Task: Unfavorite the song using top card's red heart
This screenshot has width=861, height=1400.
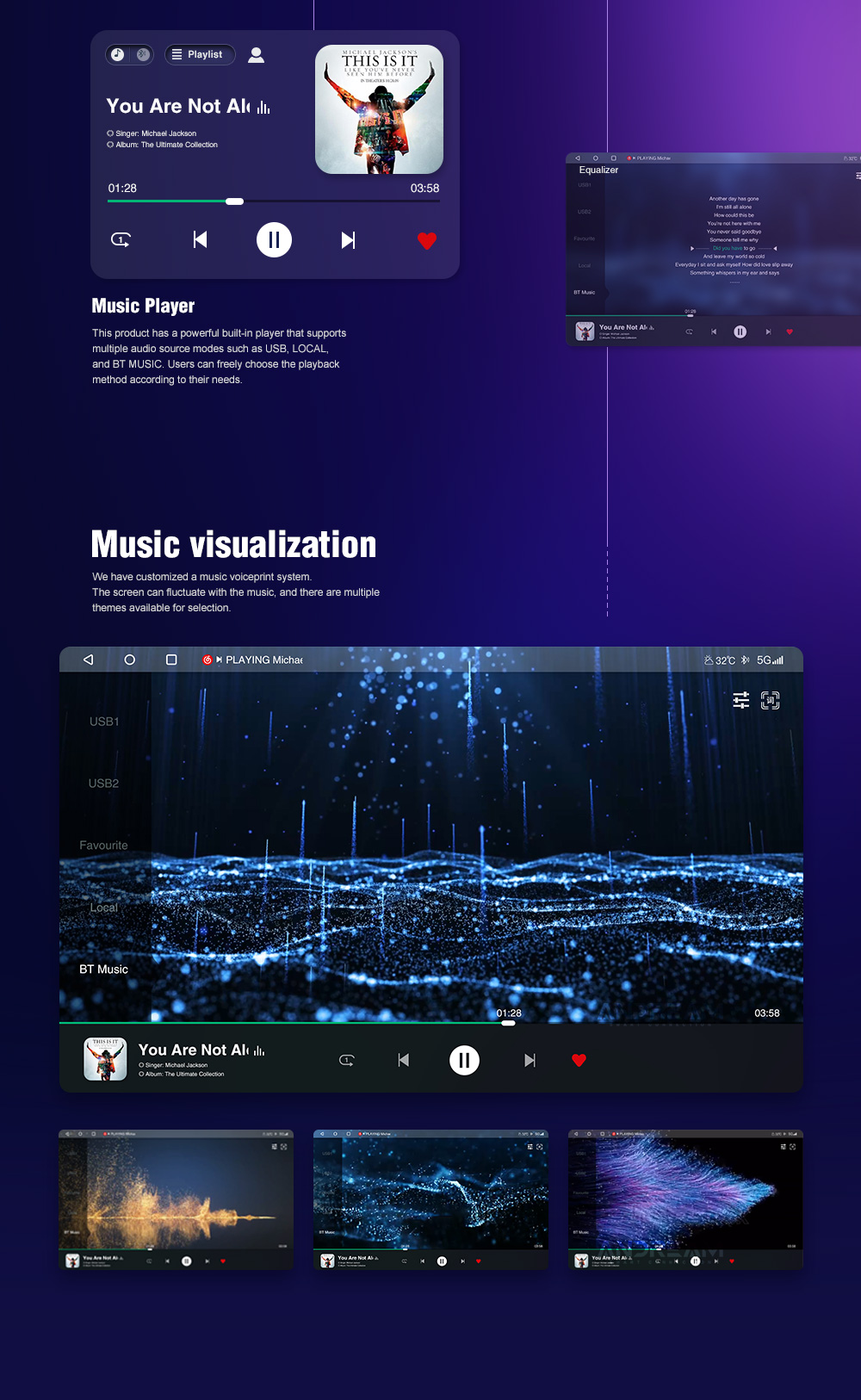Action: [427, 241]
